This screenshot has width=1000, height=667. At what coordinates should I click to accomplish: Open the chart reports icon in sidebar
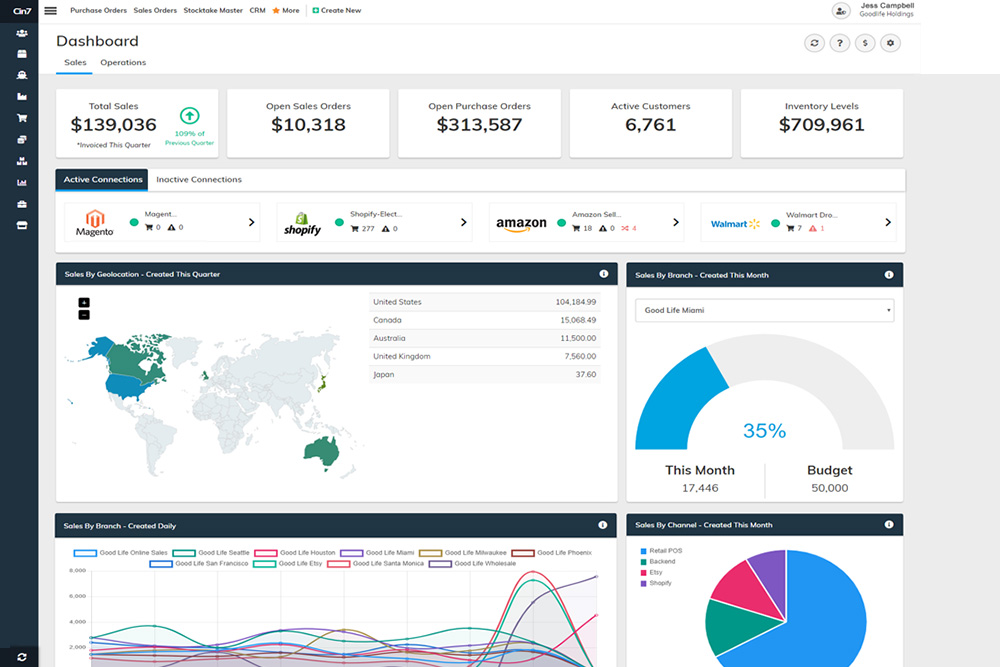[x=22, y=183]
